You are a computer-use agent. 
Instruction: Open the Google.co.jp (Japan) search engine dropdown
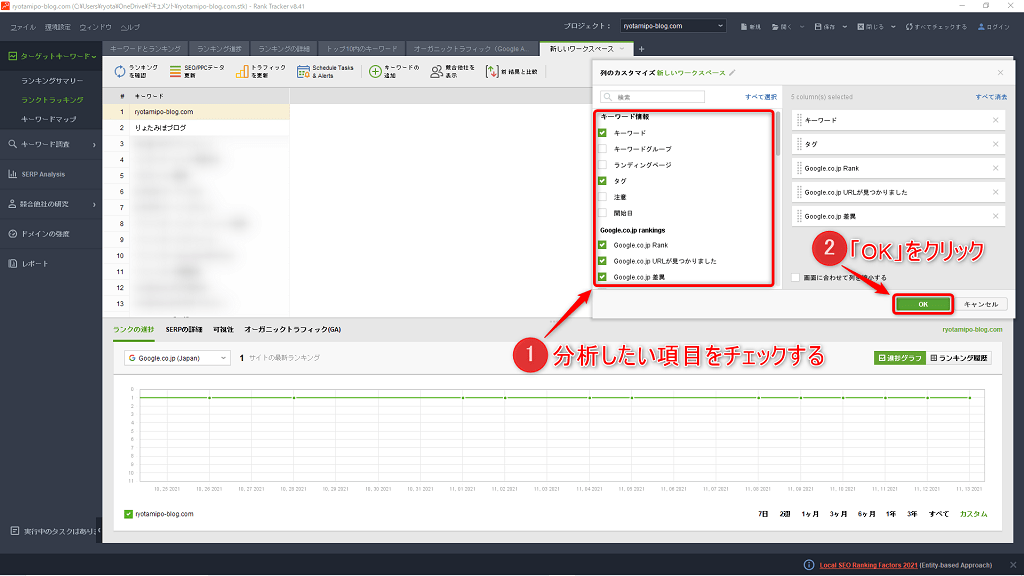coord(177,357)
